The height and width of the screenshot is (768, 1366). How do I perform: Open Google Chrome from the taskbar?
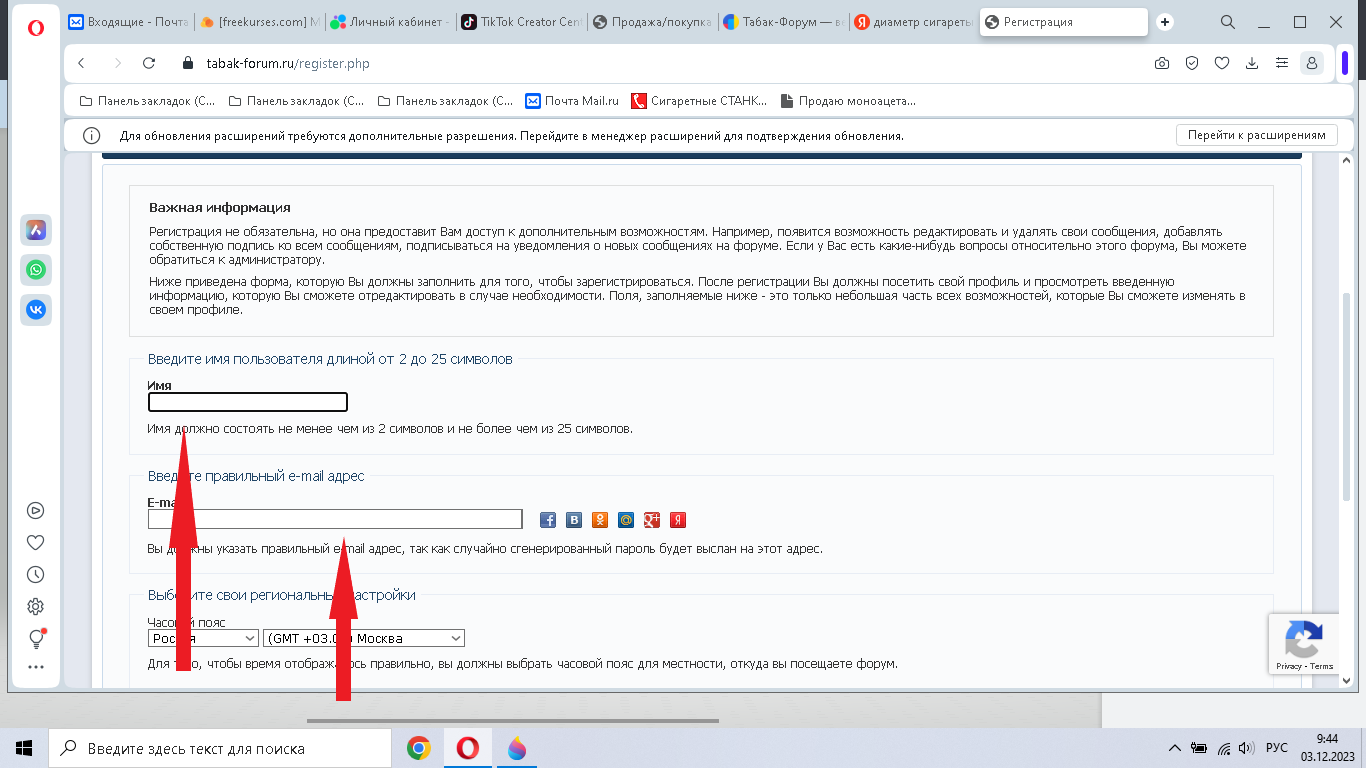(x=419, y=748)
